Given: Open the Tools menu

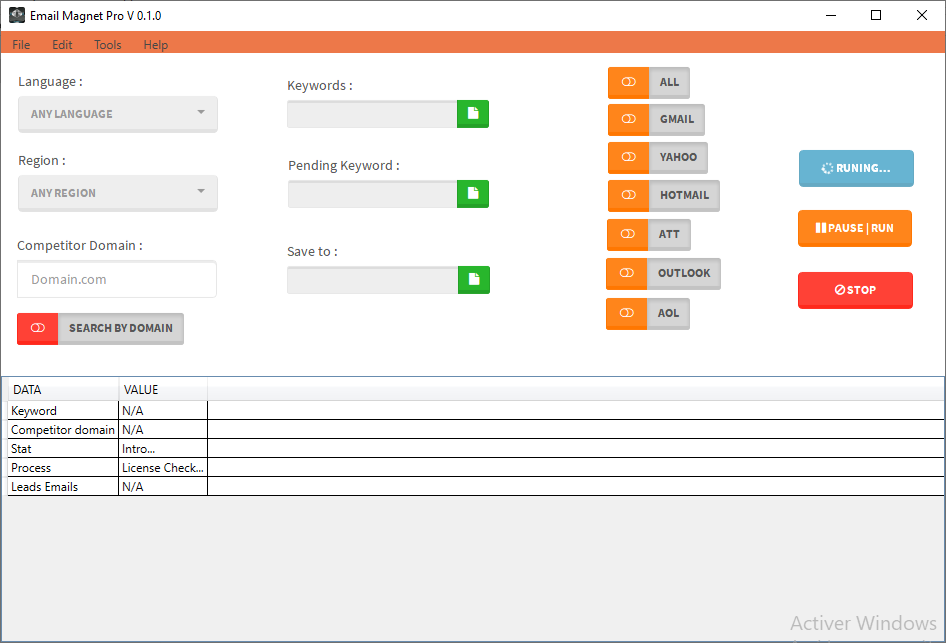Looking at the screenshot, I should coord(107,44).
